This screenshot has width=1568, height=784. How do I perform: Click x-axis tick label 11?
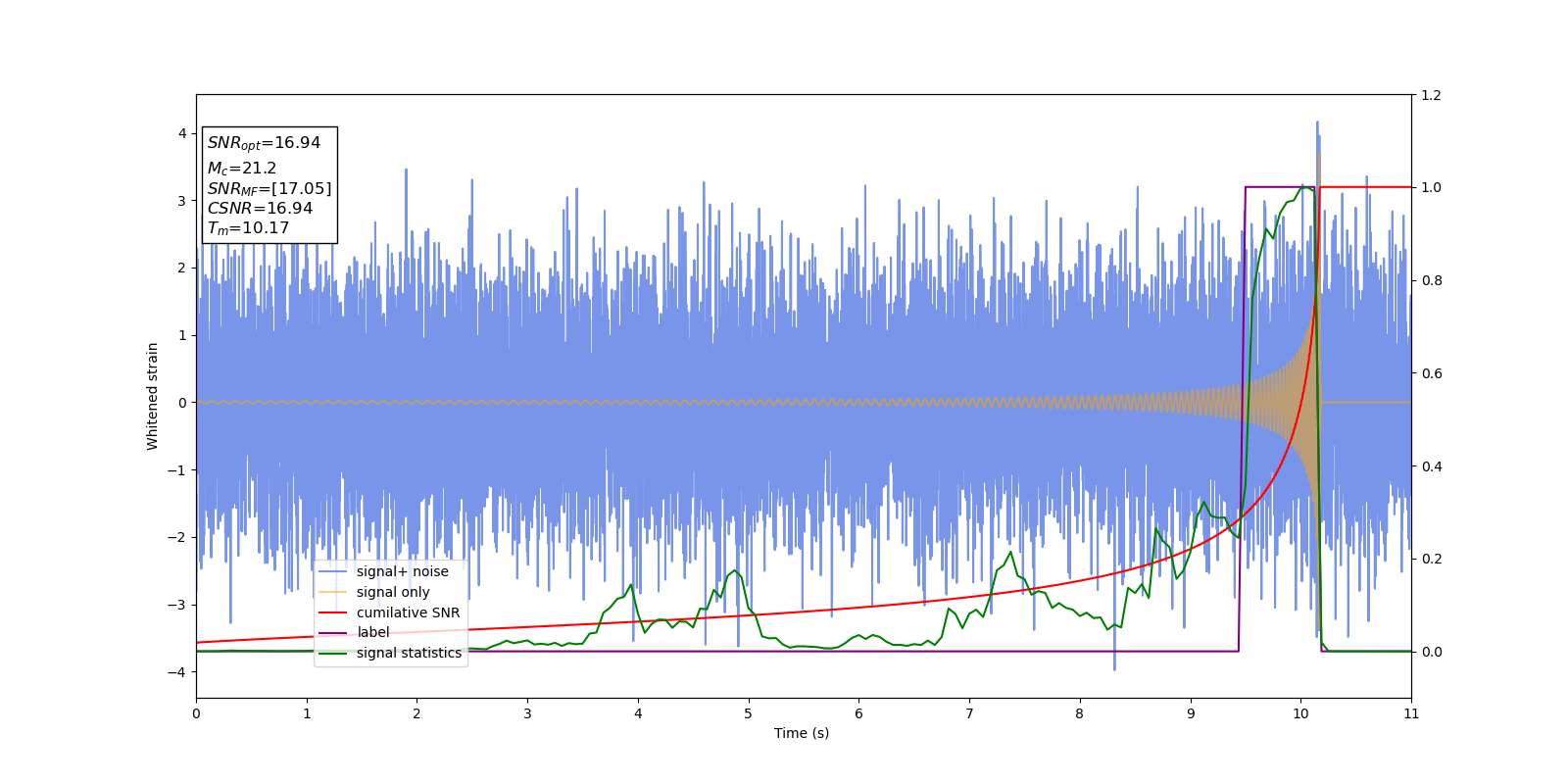pyautogui.click(x=1411, y=713)
